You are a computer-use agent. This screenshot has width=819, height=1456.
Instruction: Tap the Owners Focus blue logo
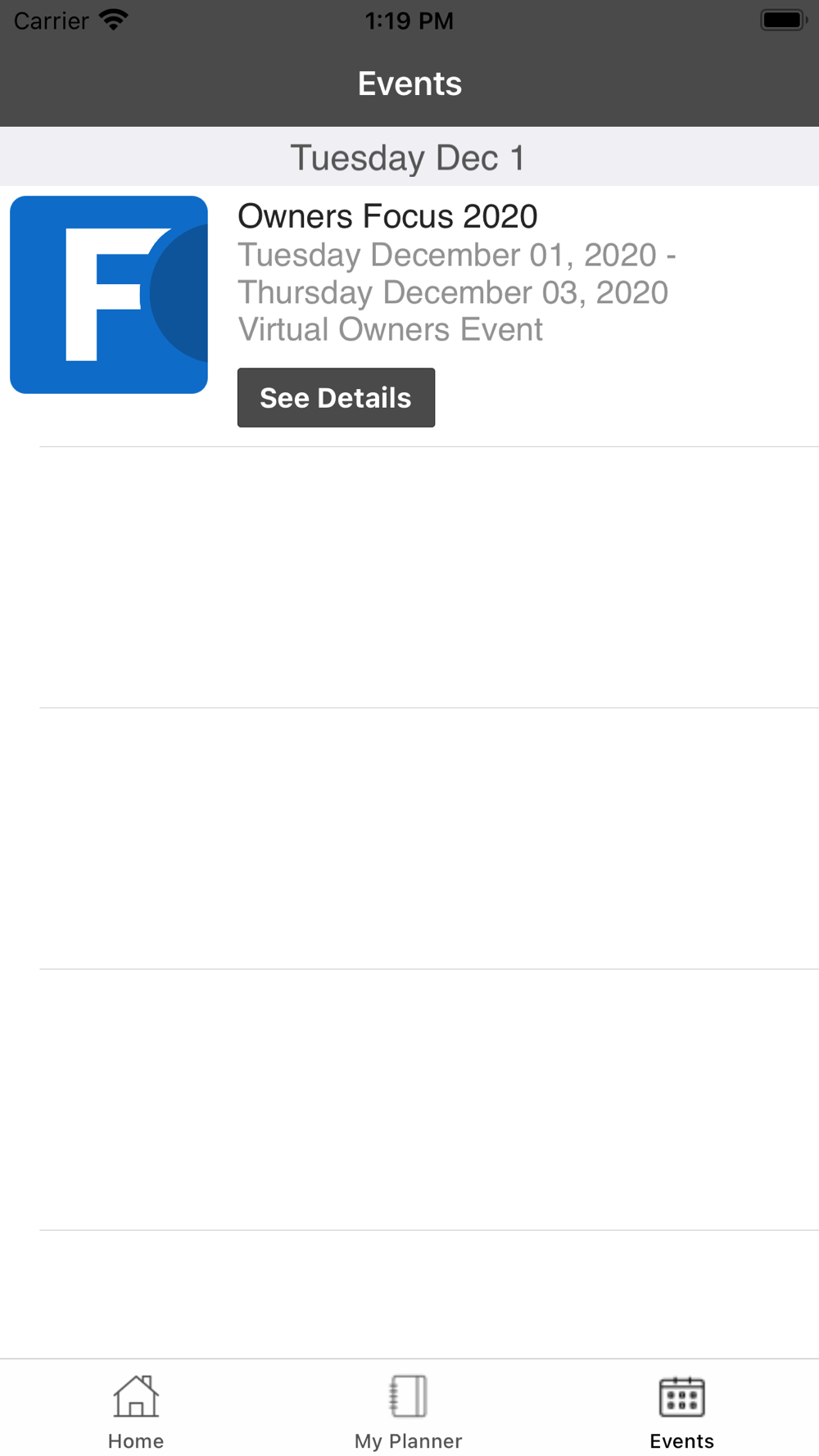(109, 295)
